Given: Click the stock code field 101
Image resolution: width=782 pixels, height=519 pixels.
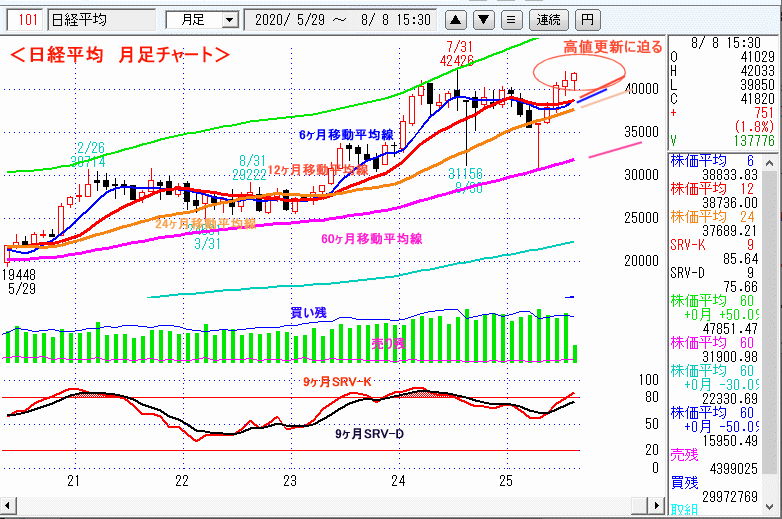Looking at the screenshot, I should pyautogui.click(x=25, y=20).
